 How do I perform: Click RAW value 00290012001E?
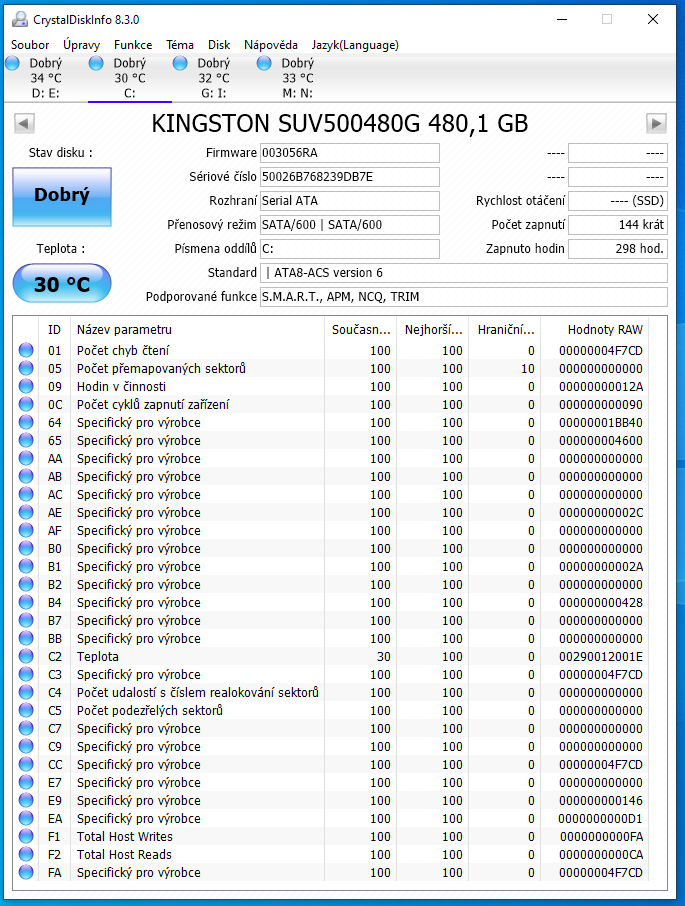click(601, 656)
